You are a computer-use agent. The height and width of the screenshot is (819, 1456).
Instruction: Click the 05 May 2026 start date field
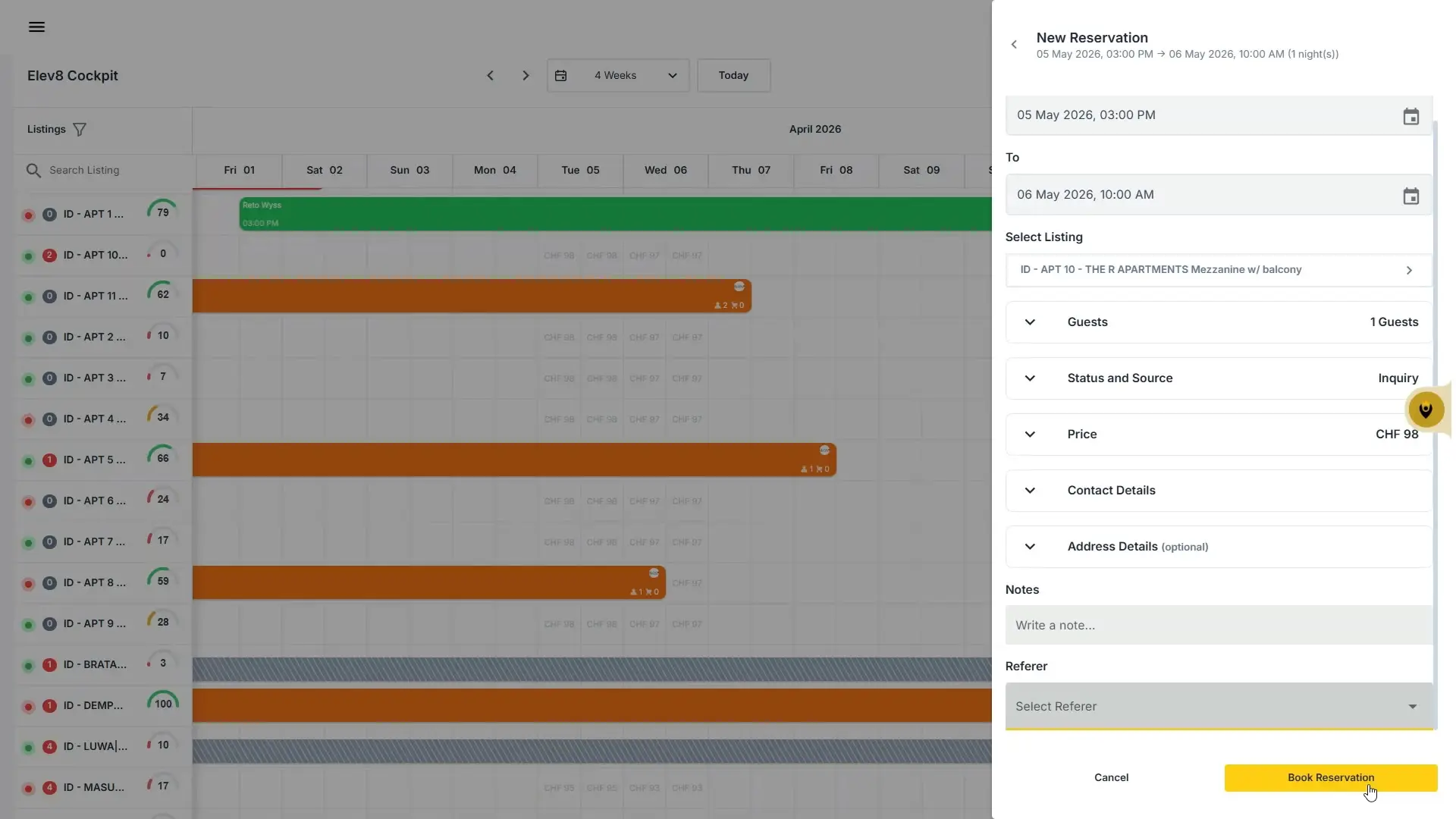pyautogui.click(x=1218, y=115)
